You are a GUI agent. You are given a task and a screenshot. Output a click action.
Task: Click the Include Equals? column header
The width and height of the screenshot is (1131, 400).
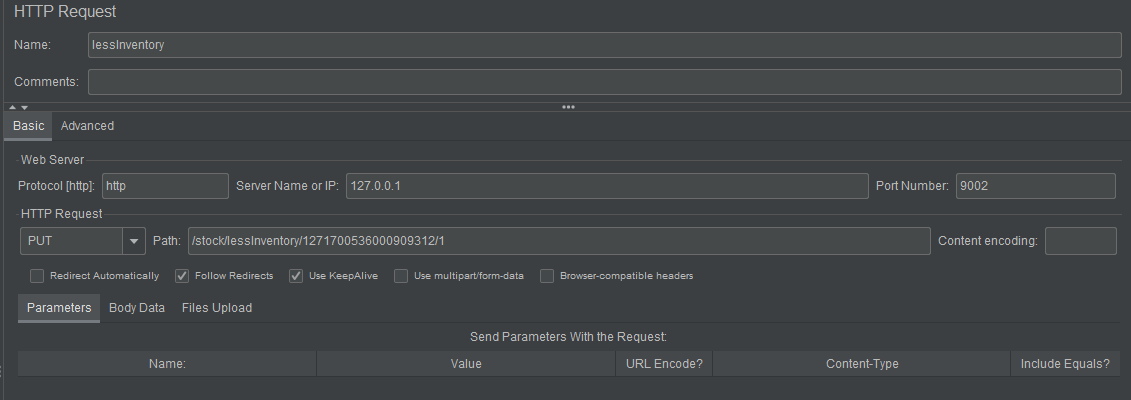(x=1065, y=364)
